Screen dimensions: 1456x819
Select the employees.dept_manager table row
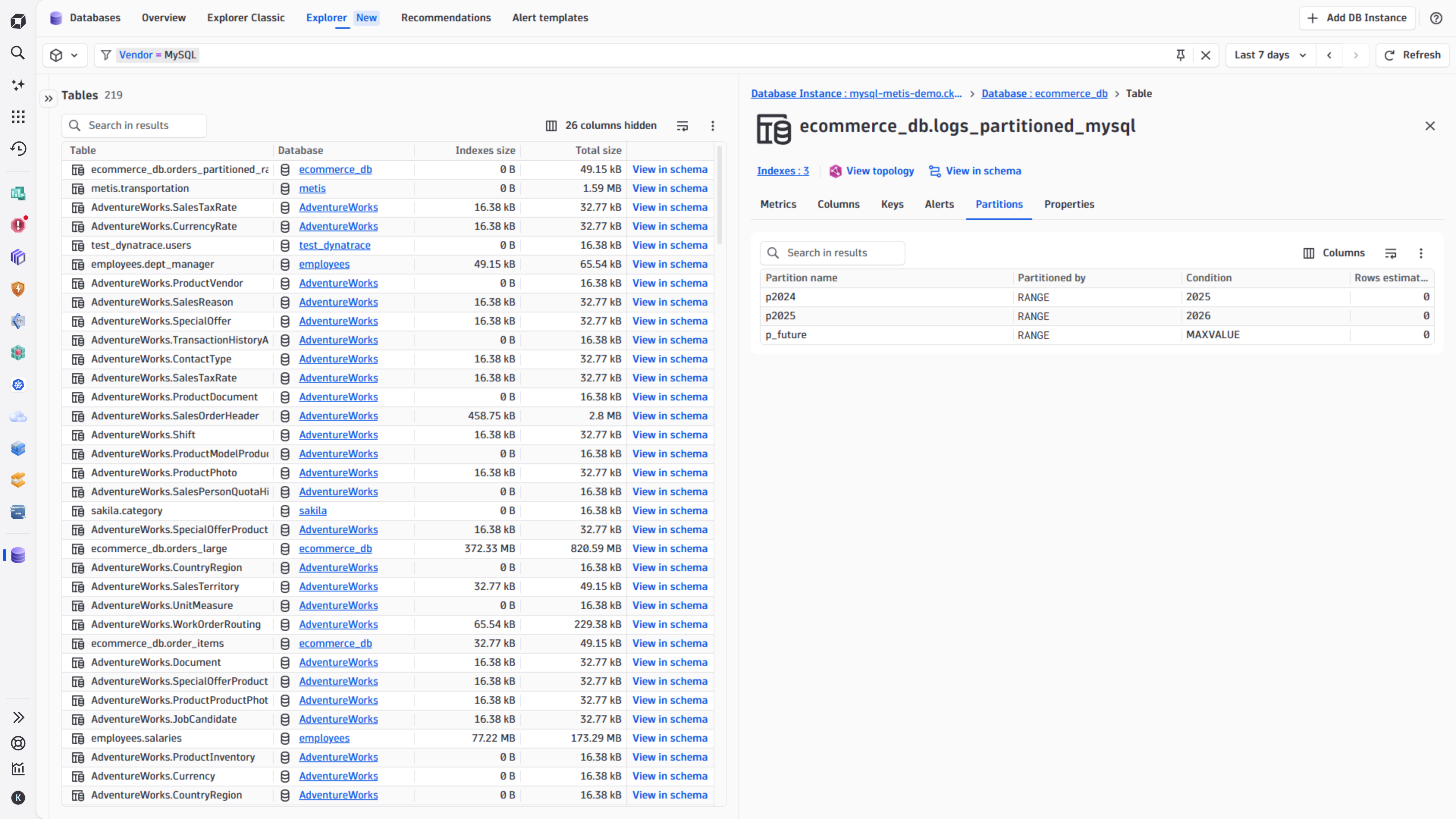(388, 264)
